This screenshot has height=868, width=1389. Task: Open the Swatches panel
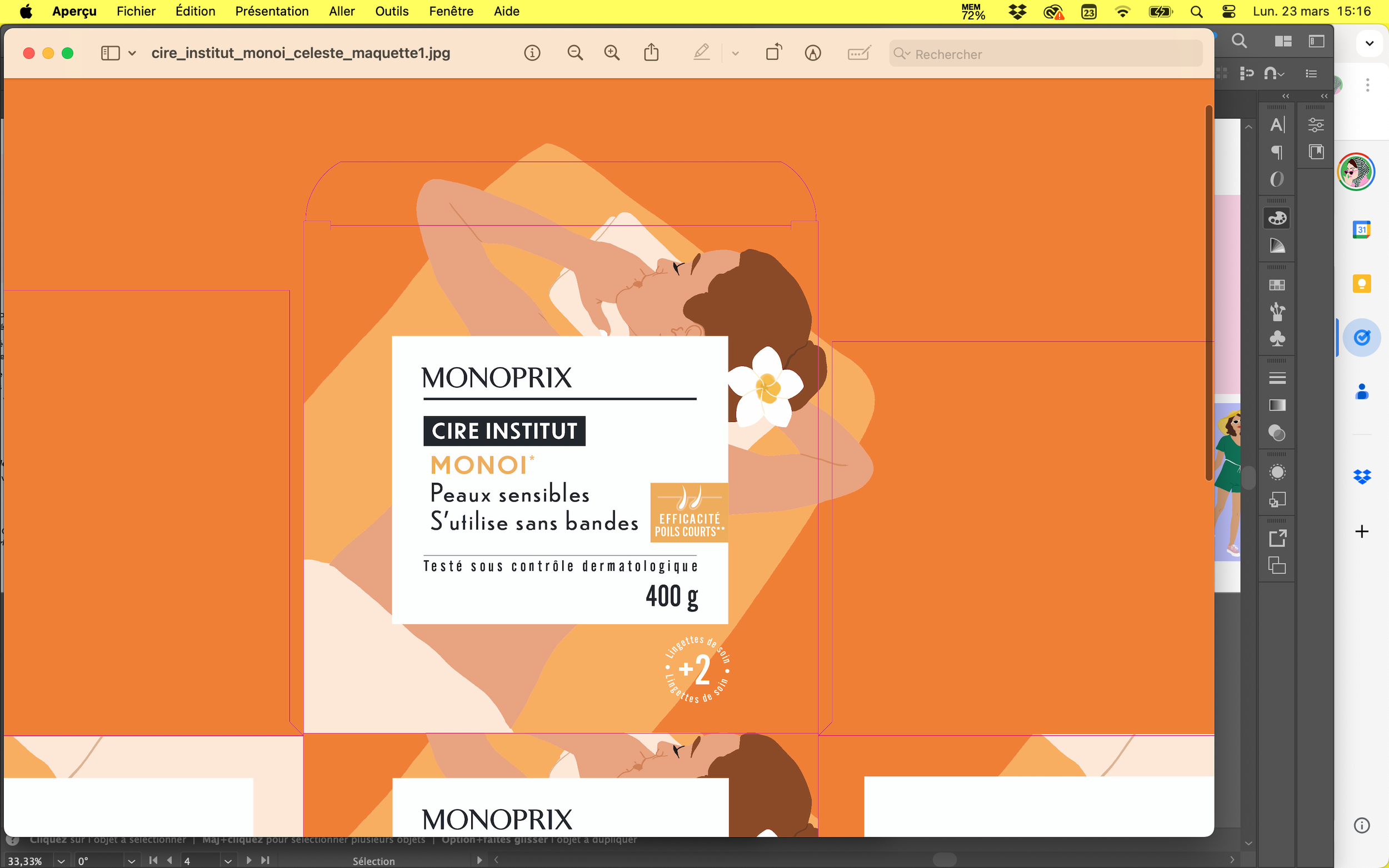(1277, 285)
